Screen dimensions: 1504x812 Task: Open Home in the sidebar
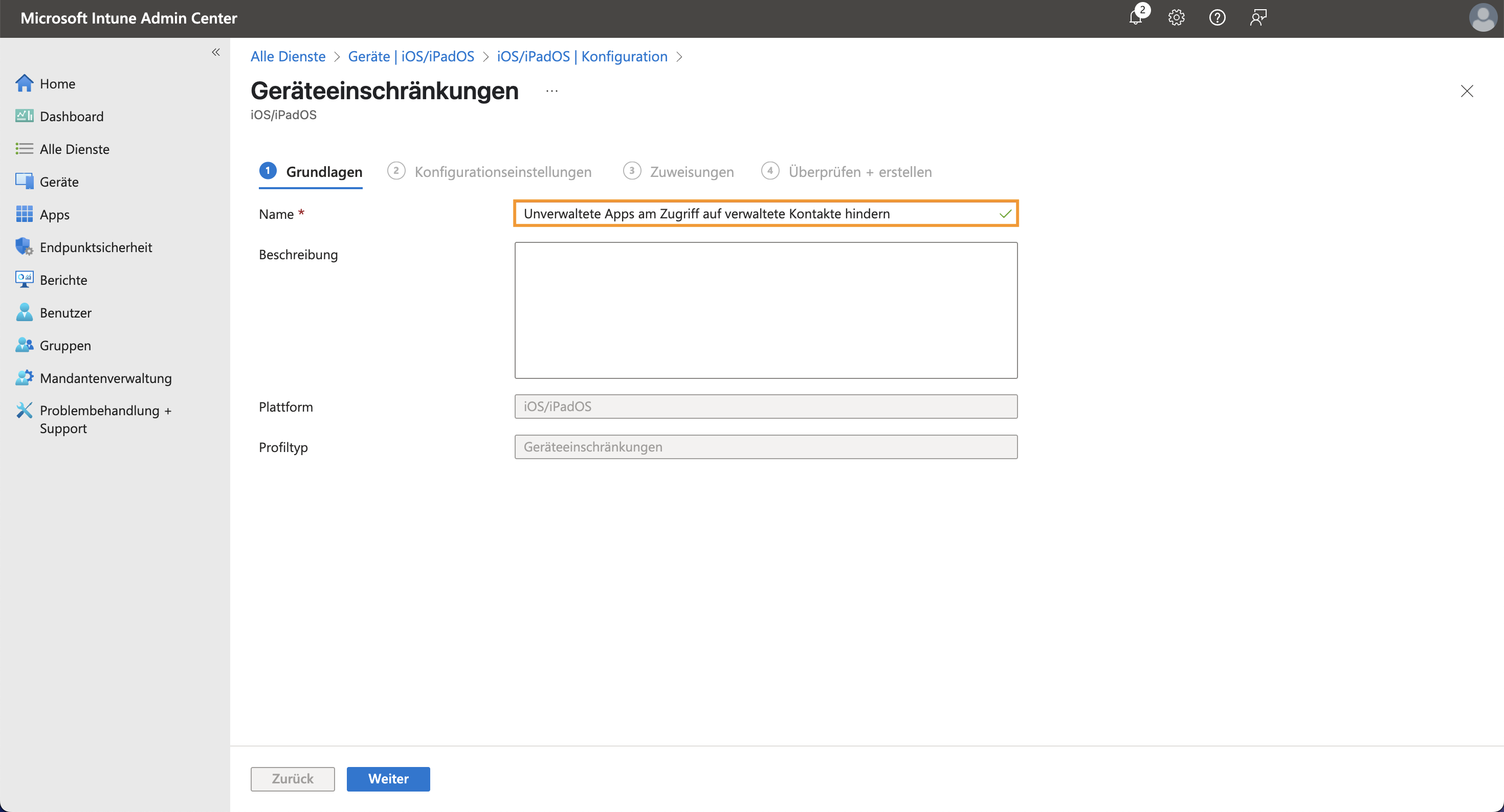tap(58, 83)
